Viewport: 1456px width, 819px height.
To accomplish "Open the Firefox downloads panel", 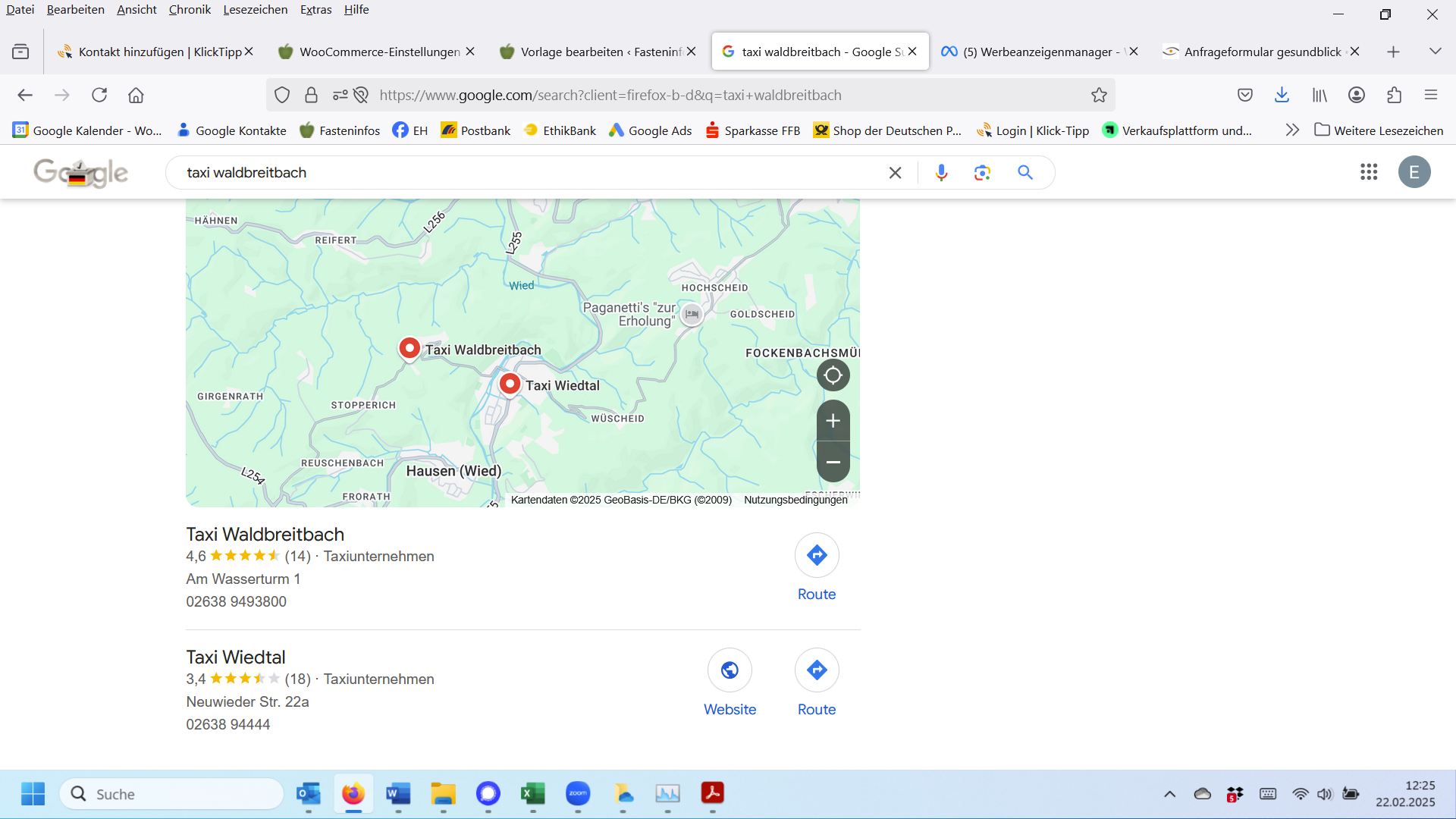I will tap(1282, 95).
